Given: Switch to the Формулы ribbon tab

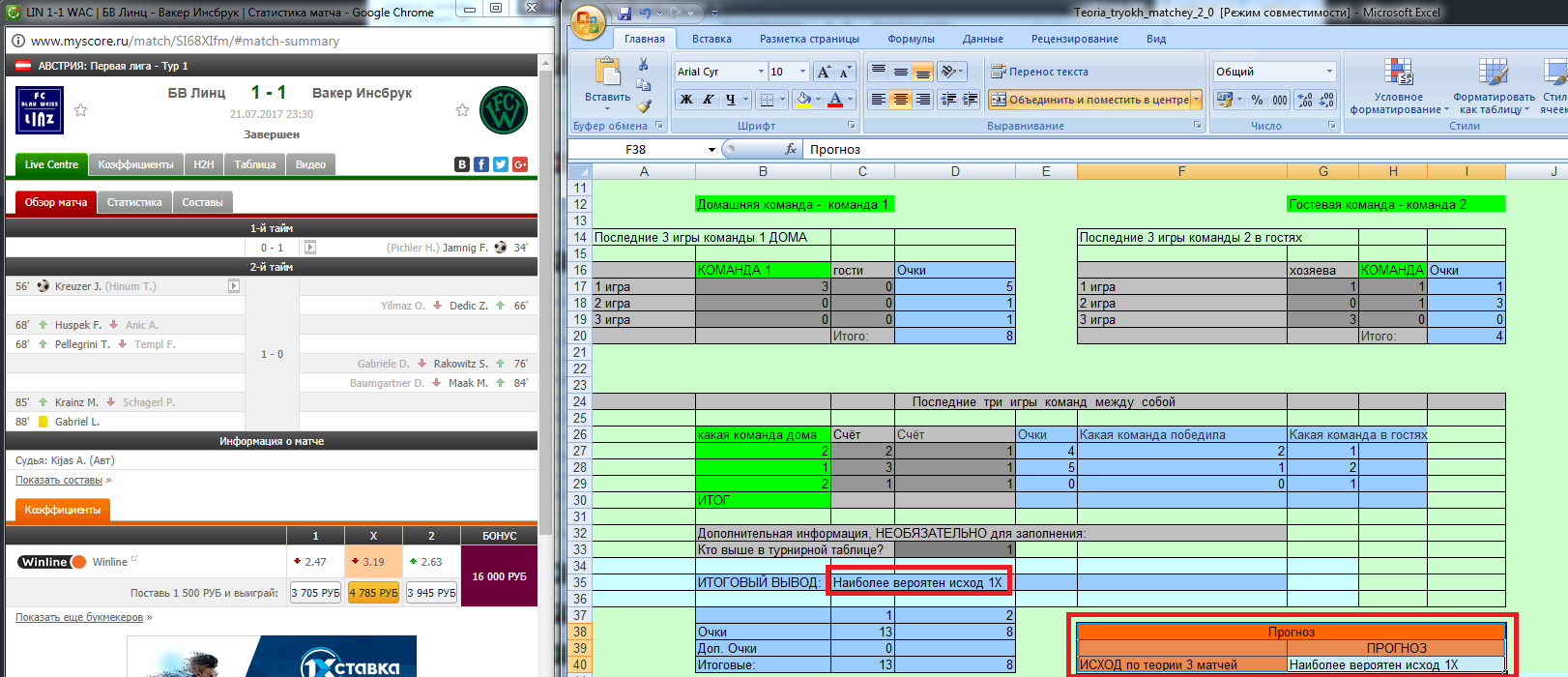Looking at the screenshot, I should coord(911,39).
